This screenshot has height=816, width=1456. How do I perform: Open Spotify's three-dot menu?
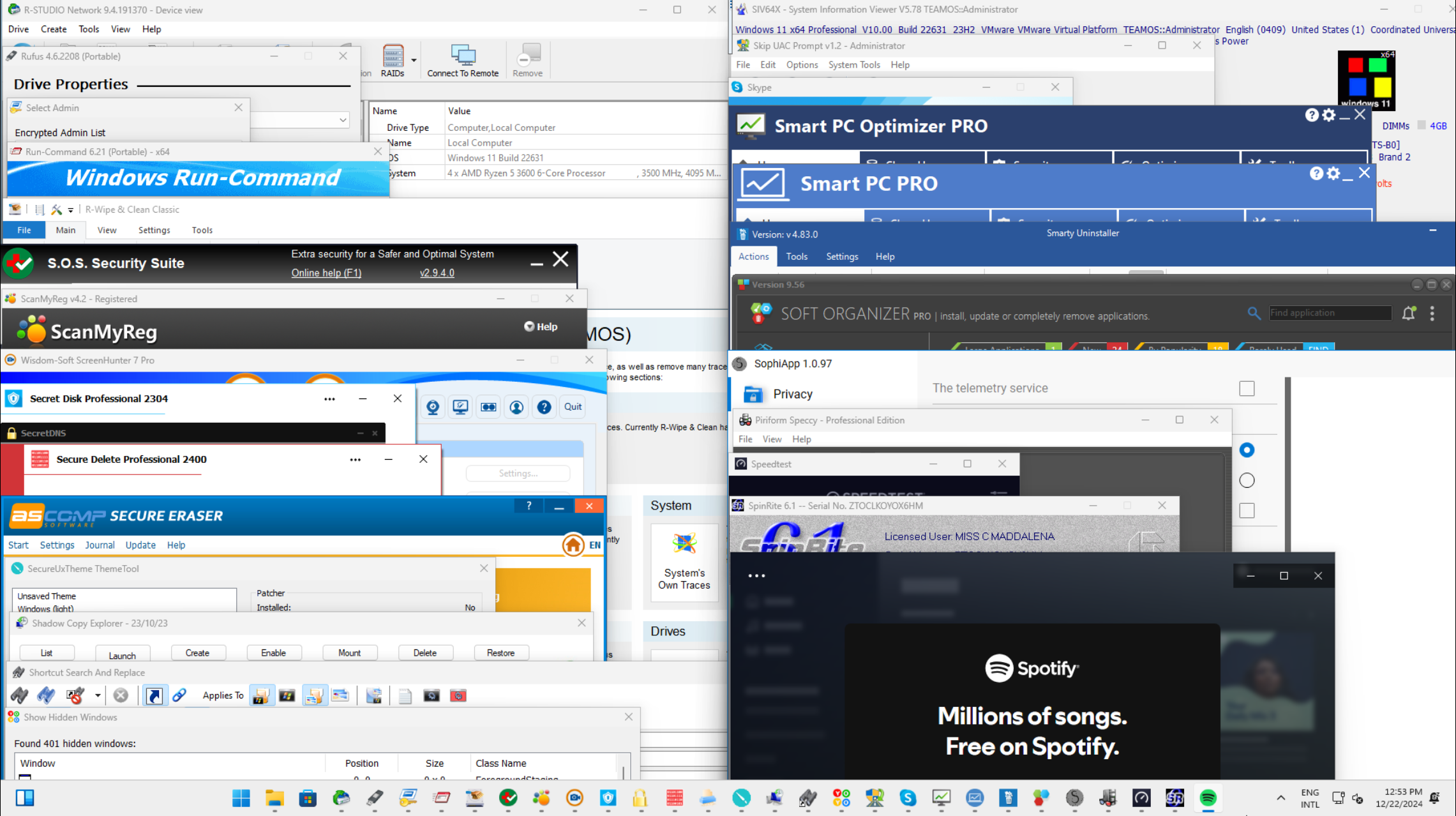(x=756, y=576)
